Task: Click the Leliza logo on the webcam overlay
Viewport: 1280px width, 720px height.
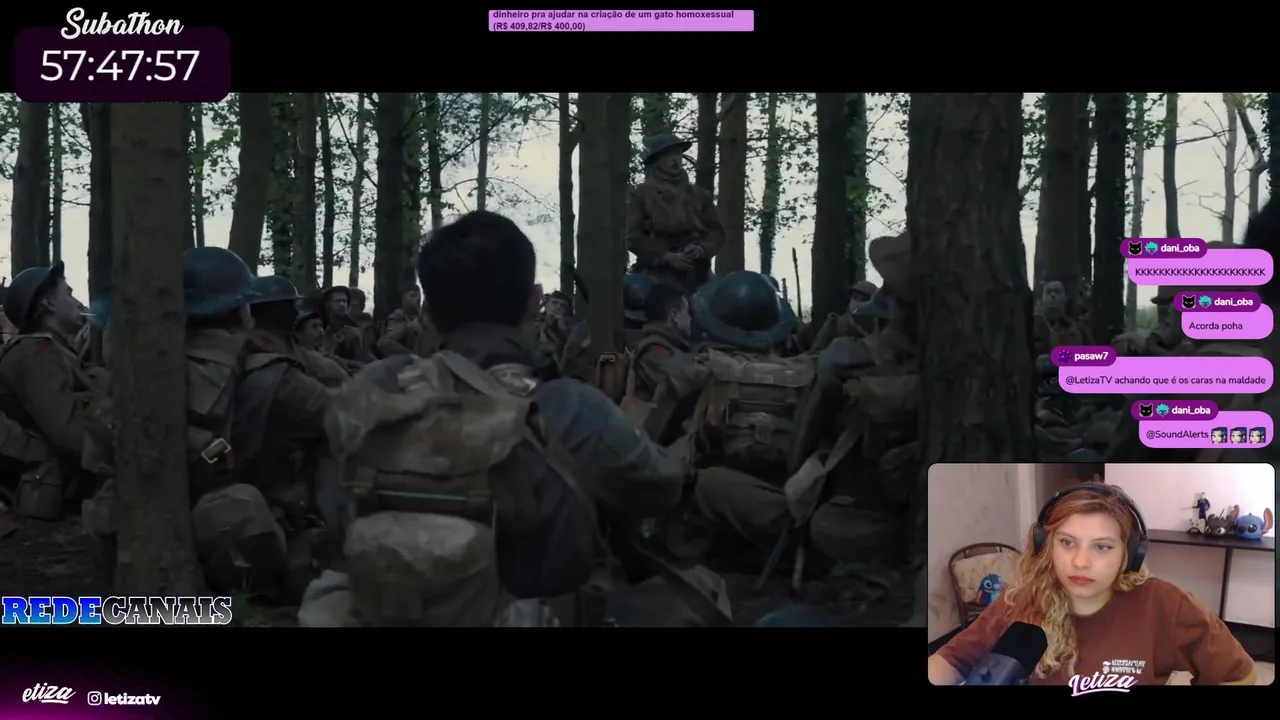Action: 1101,683
